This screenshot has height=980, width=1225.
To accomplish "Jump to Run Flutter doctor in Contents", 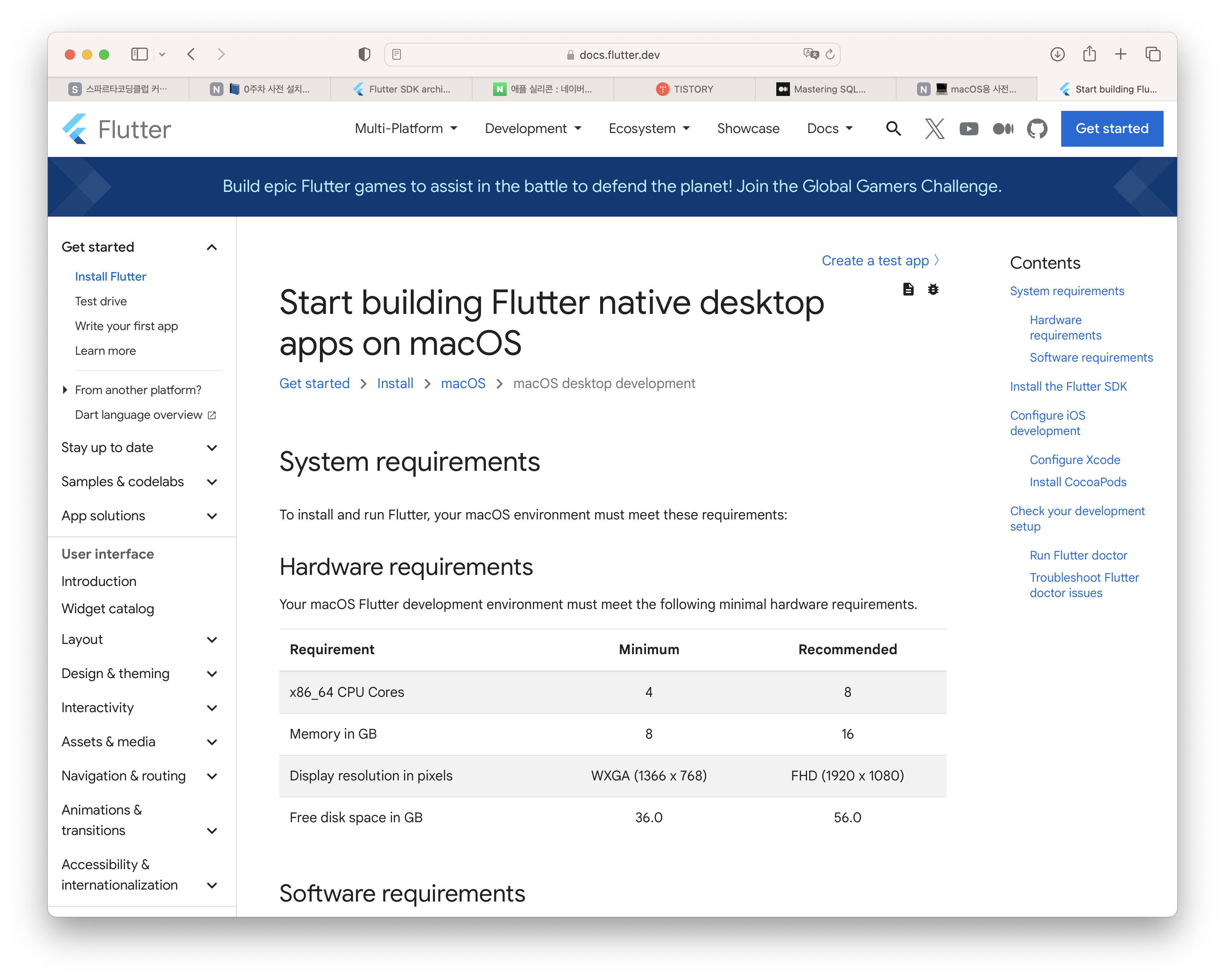I will (x=1078, y=555).
